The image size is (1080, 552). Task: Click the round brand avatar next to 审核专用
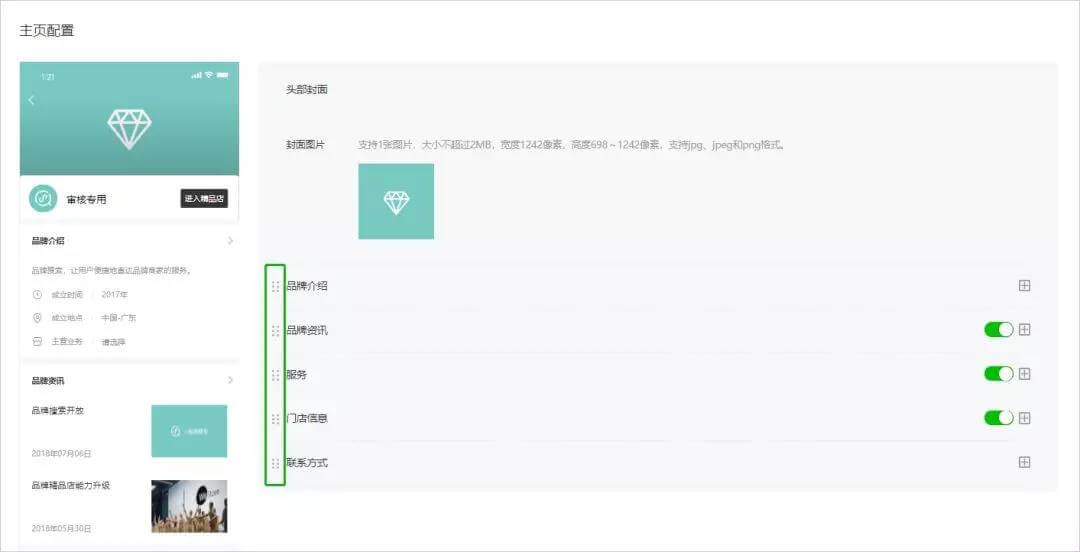(x=43, y=199)
